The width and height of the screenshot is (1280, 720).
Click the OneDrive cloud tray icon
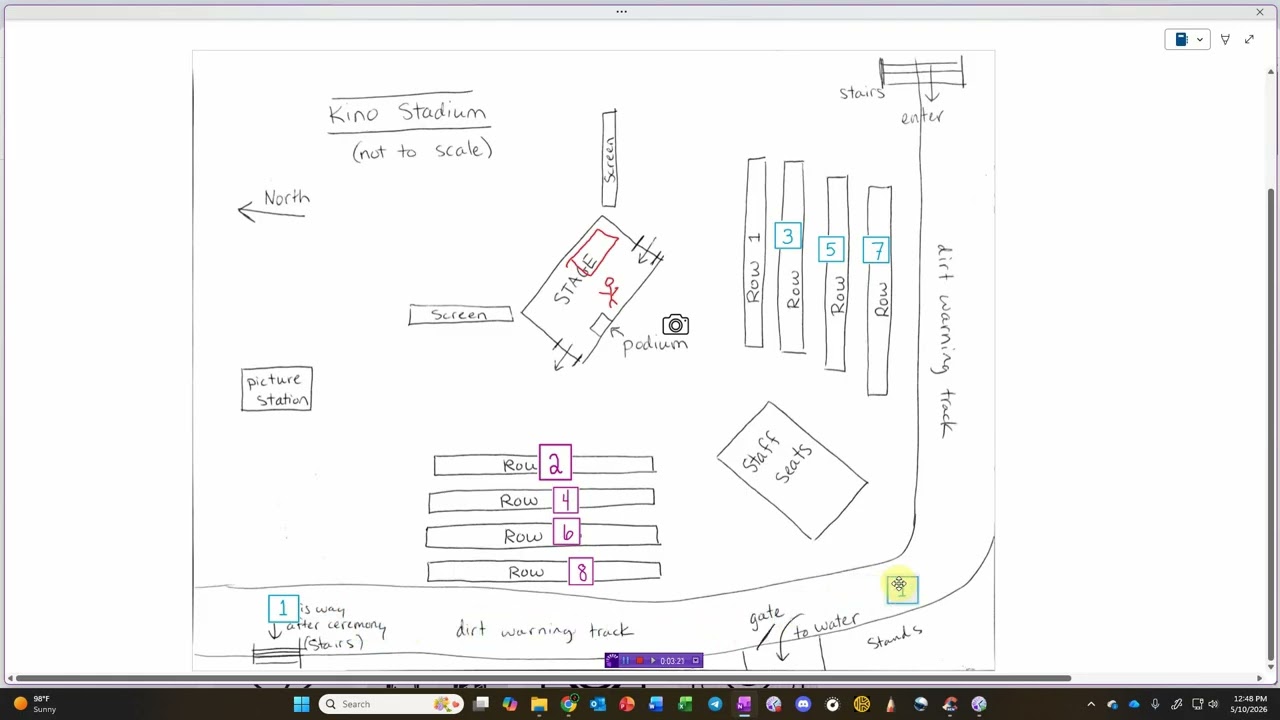(1133, 704)
